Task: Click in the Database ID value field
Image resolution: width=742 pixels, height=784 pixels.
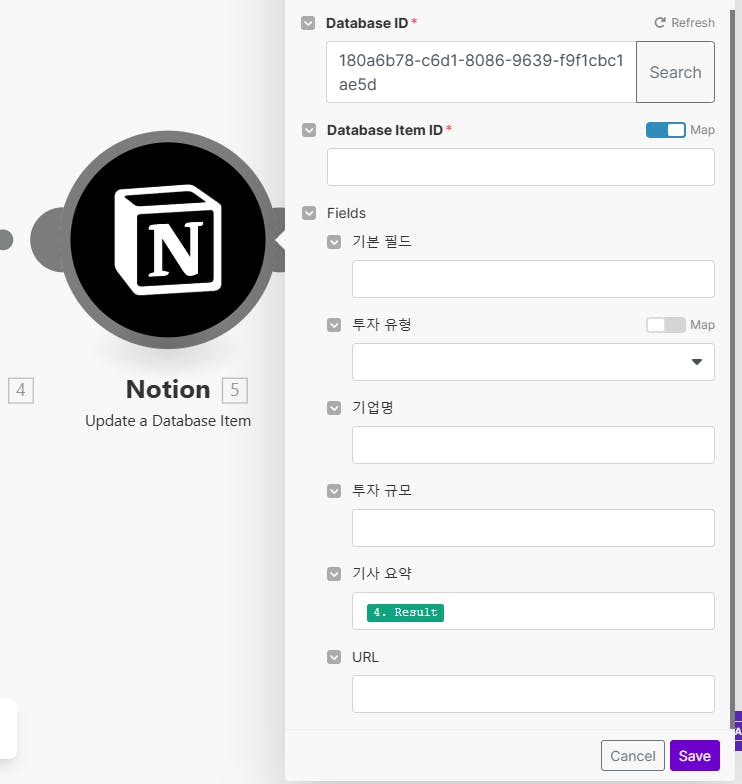Action: click(x=481, y=72)
